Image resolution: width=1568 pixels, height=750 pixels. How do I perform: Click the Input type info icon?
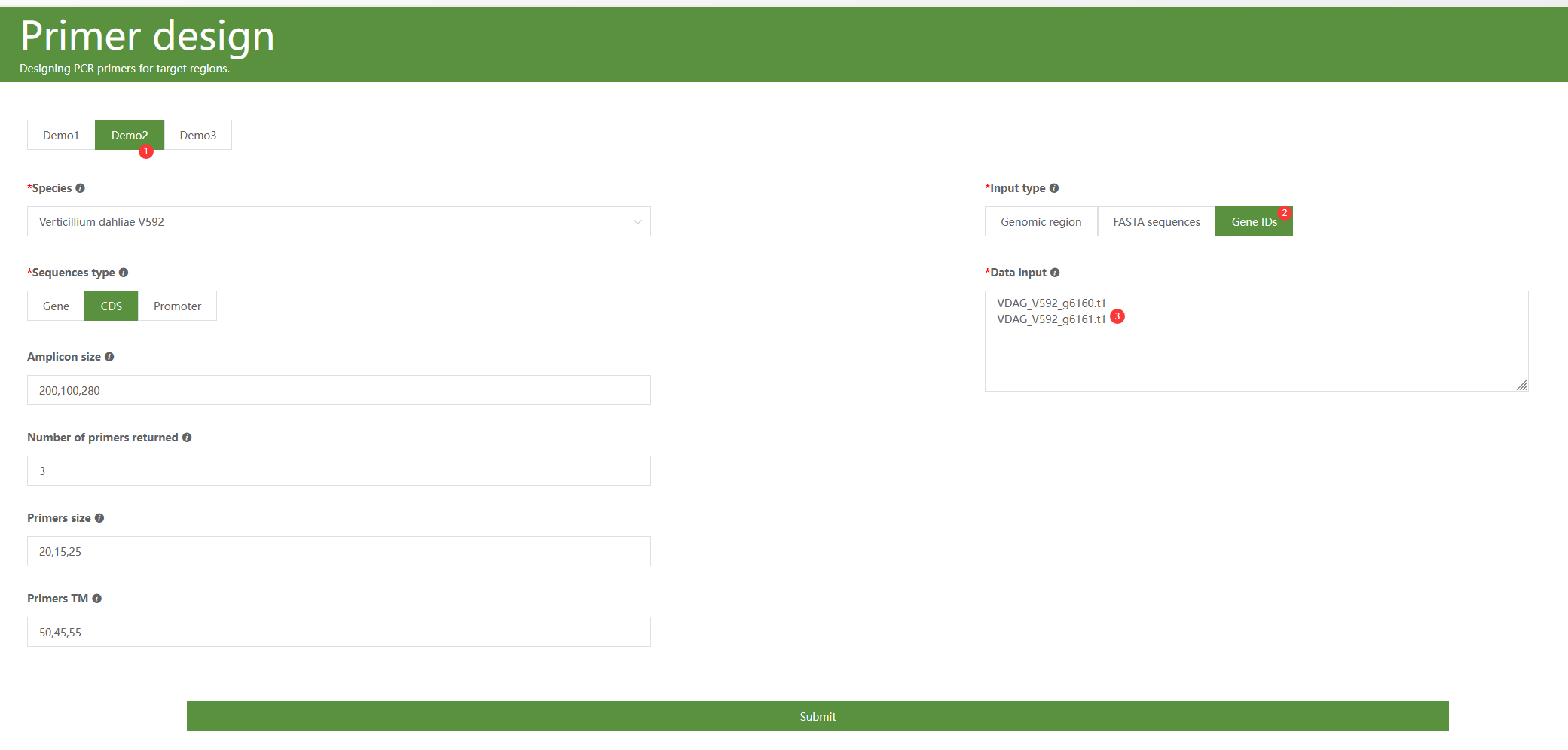[1054, 188]
